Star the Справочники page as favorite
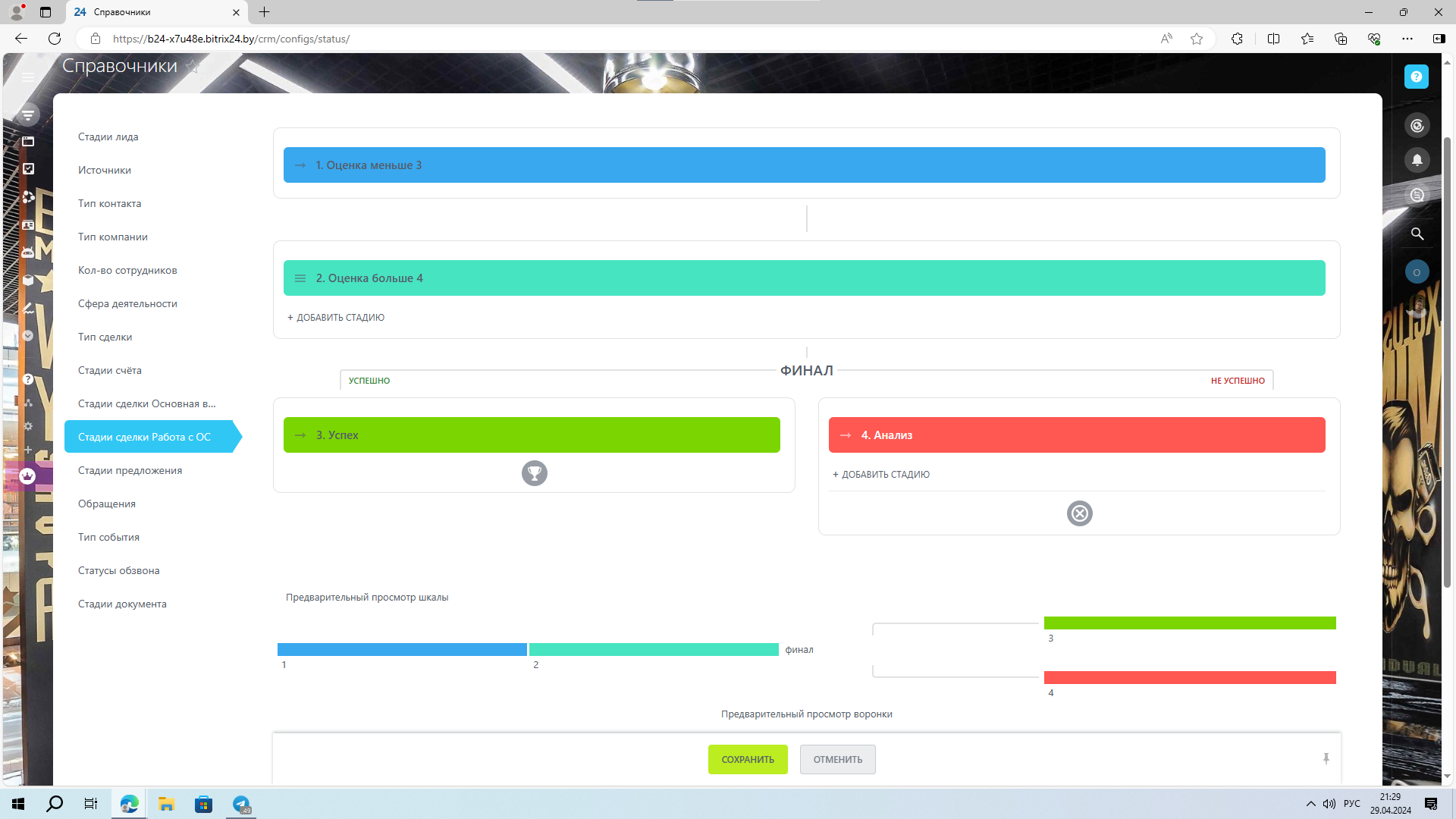Image resolution: width=1456 pixels, height=819 pixels. point(193,67)
